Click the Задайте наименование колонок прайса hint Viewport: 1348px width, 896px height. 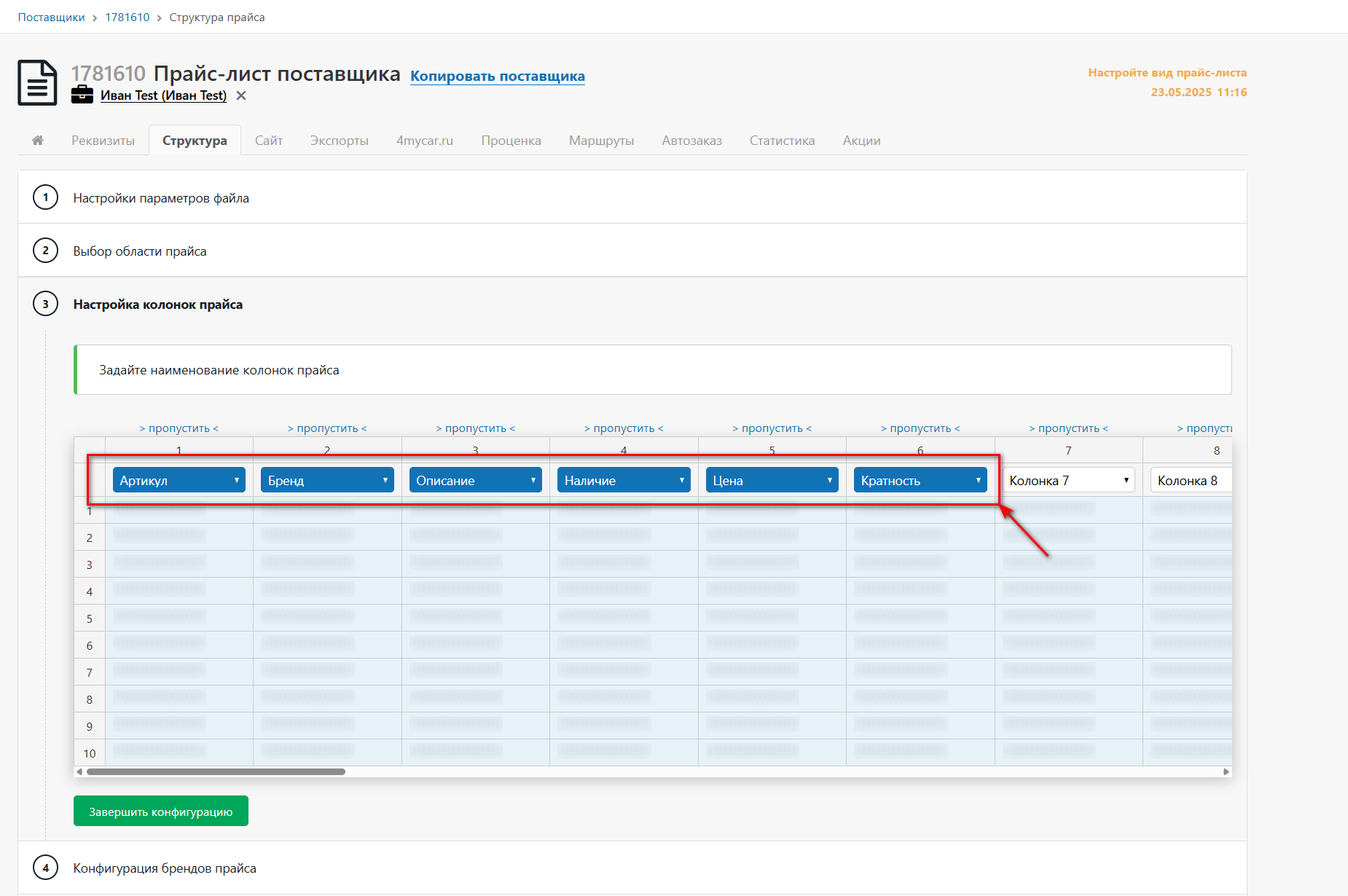pyautogui.click(x=653, y=370)
